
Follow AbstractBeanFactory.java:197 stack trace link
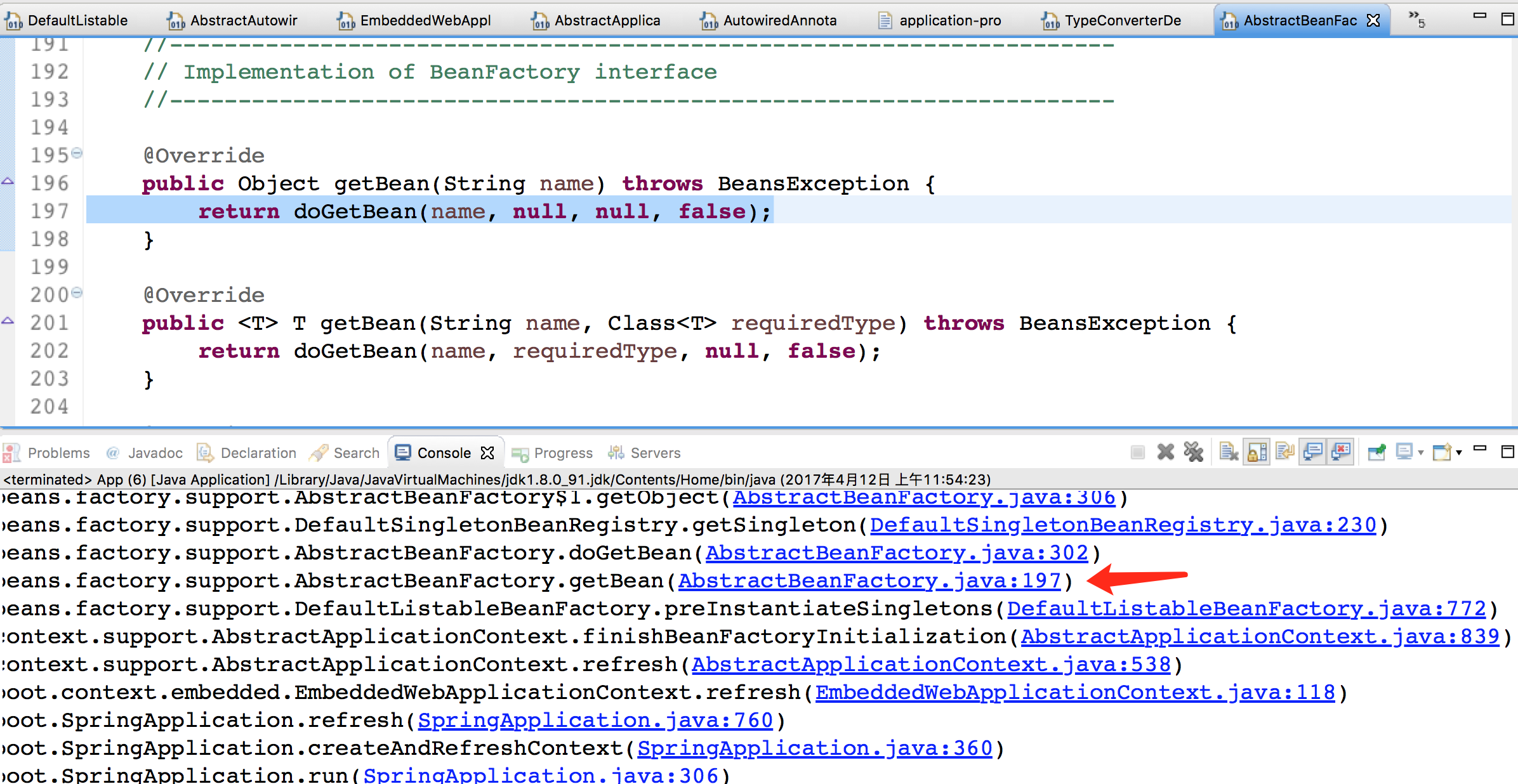tap(869, 581)
